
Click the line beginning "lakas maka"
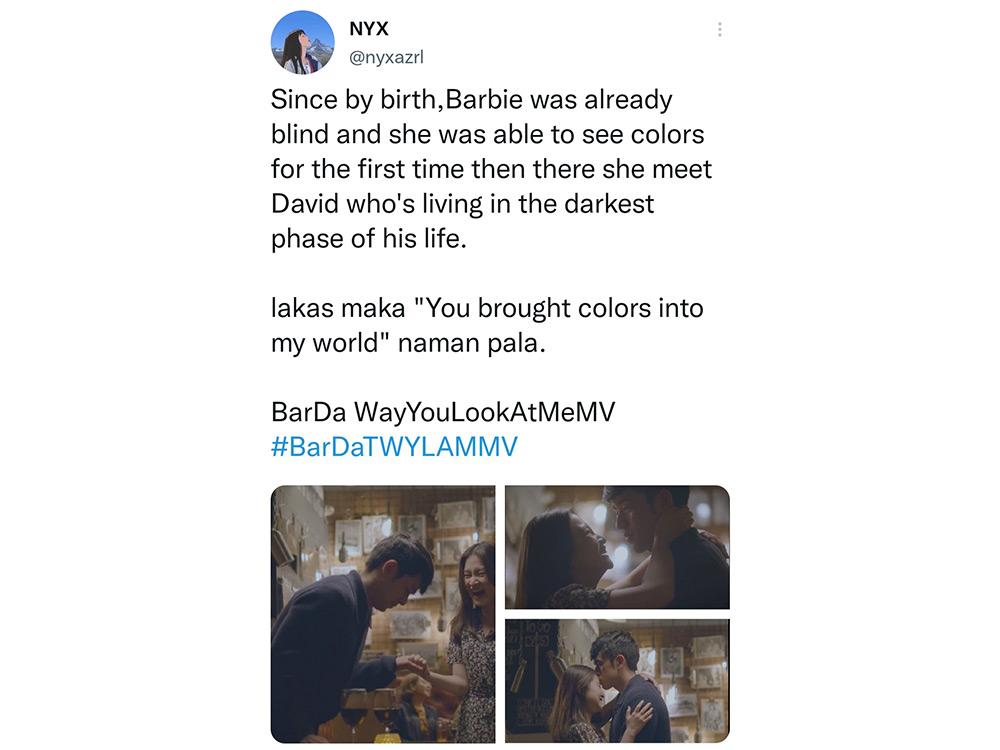point(487,308)
